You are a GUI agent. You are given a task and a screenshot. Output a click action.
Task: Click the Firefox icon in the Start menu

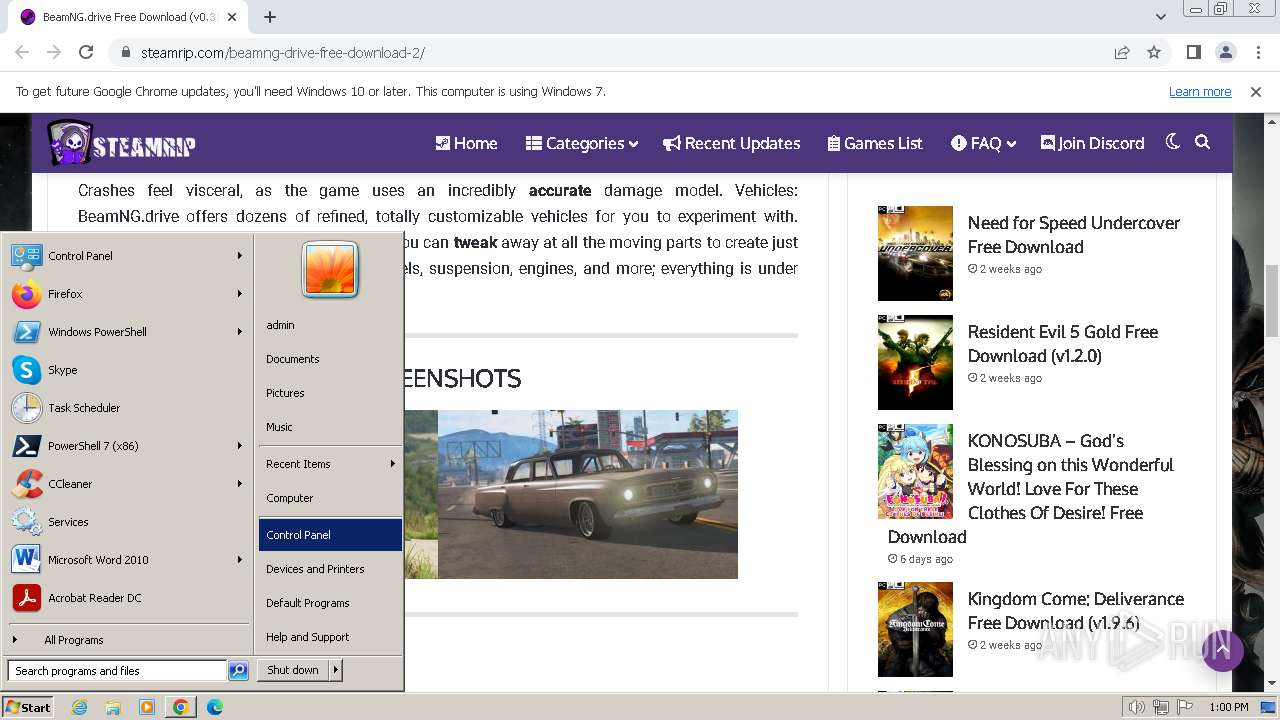tap(26, 294)
